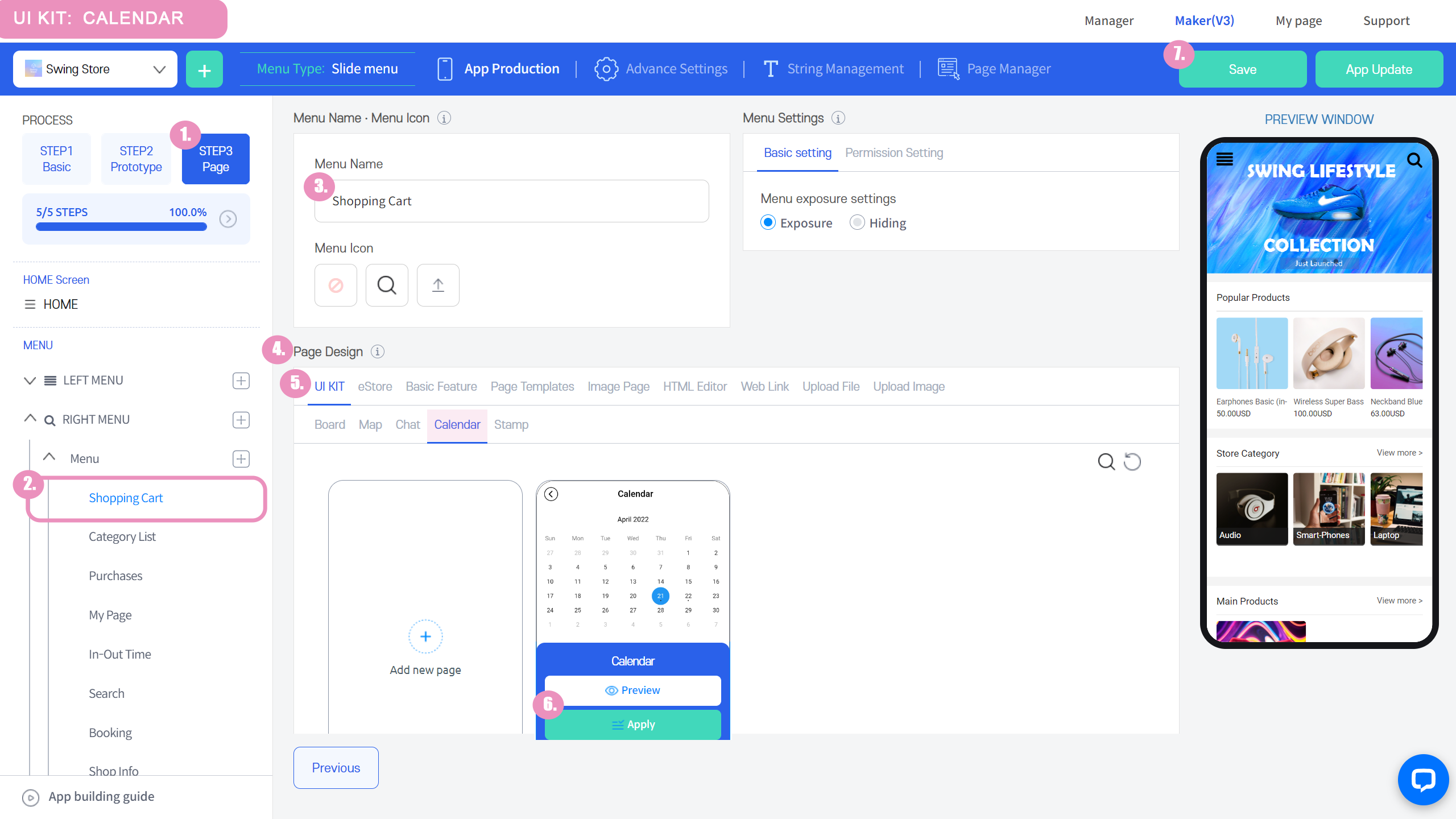Add an item to LEFT MENU with its plus icon
Viewport: 1456px width, 819px height.
pos(241,380)
